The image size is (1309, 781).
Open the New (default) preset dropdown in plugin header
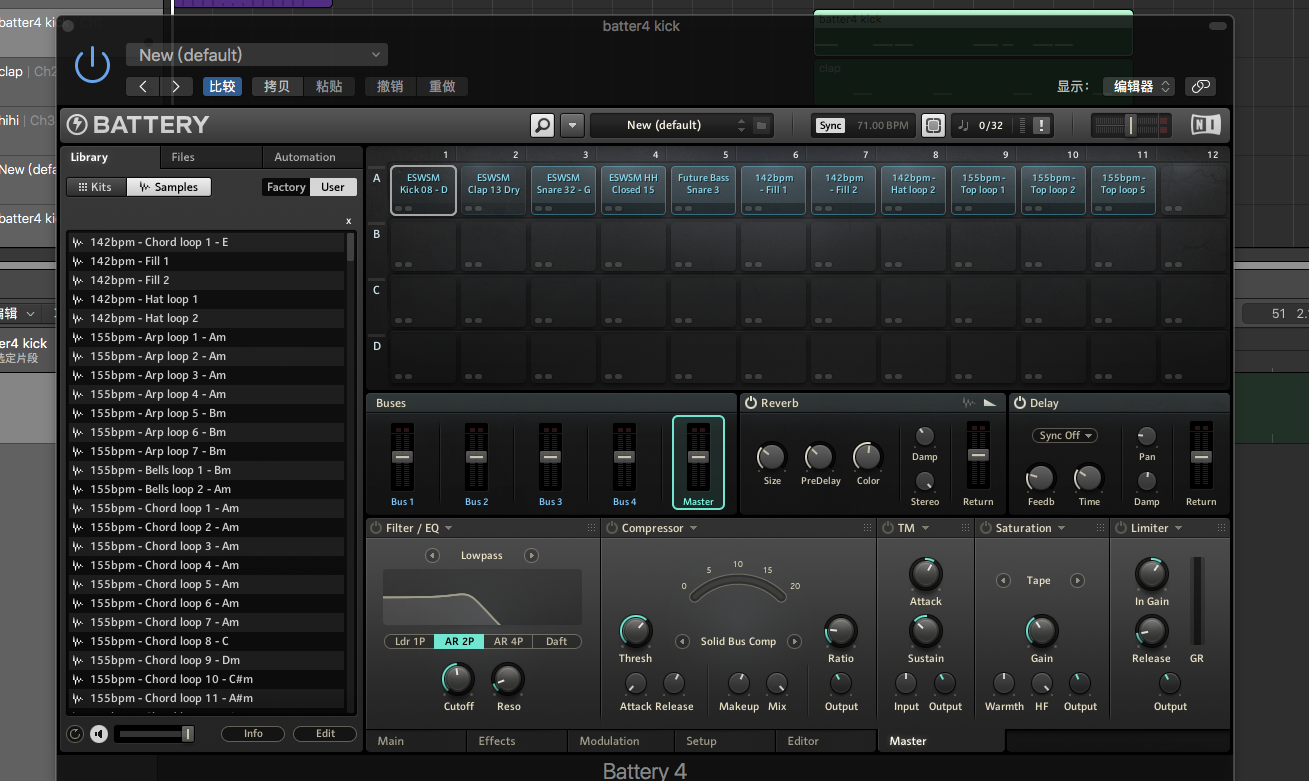257,55
